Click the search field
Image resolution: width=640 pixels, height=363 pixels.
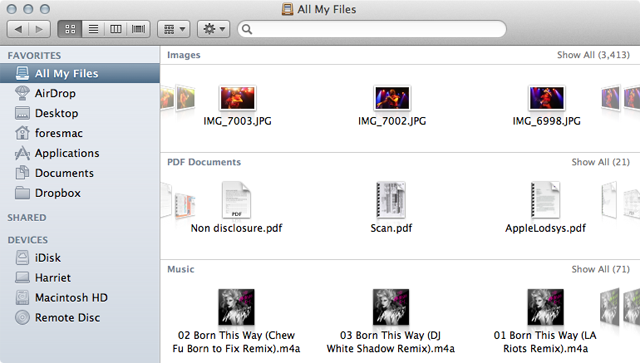coord(372,29)
